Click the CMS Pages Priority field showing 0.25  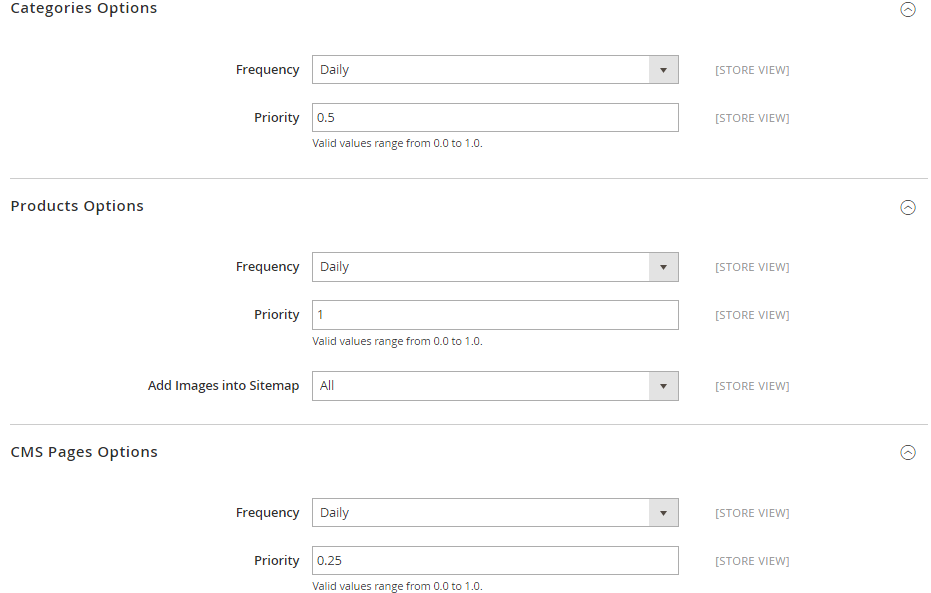click(495, 561)
